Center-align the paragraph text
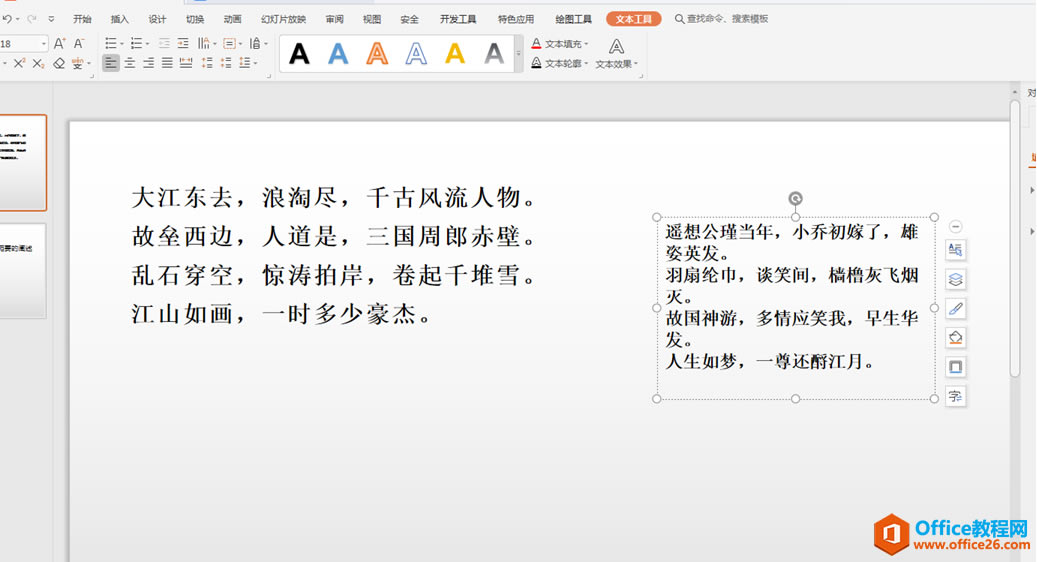This screenshot has width=1037, height=562. click(x=130, y=63)
